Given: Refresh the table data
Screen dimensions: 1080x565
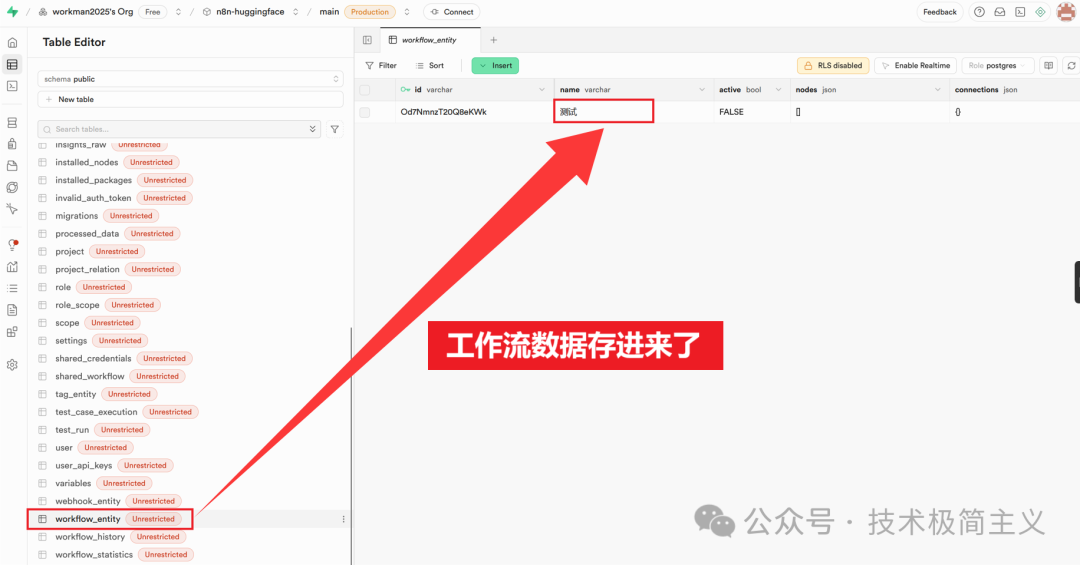Looking at the screenshot, I should pos(1071,65).
